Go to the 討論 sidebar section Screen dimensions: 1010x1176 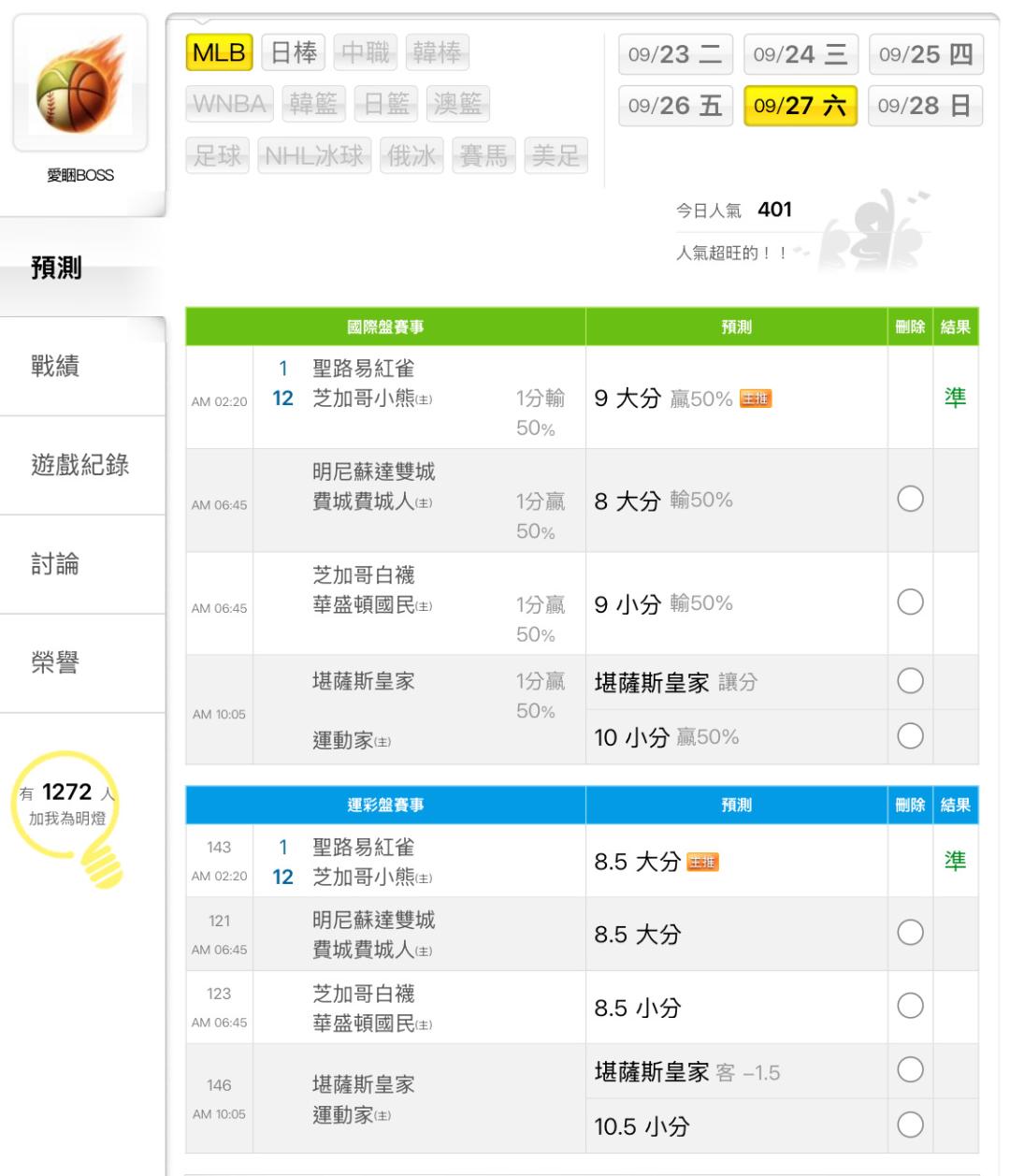tap(55, 564)
